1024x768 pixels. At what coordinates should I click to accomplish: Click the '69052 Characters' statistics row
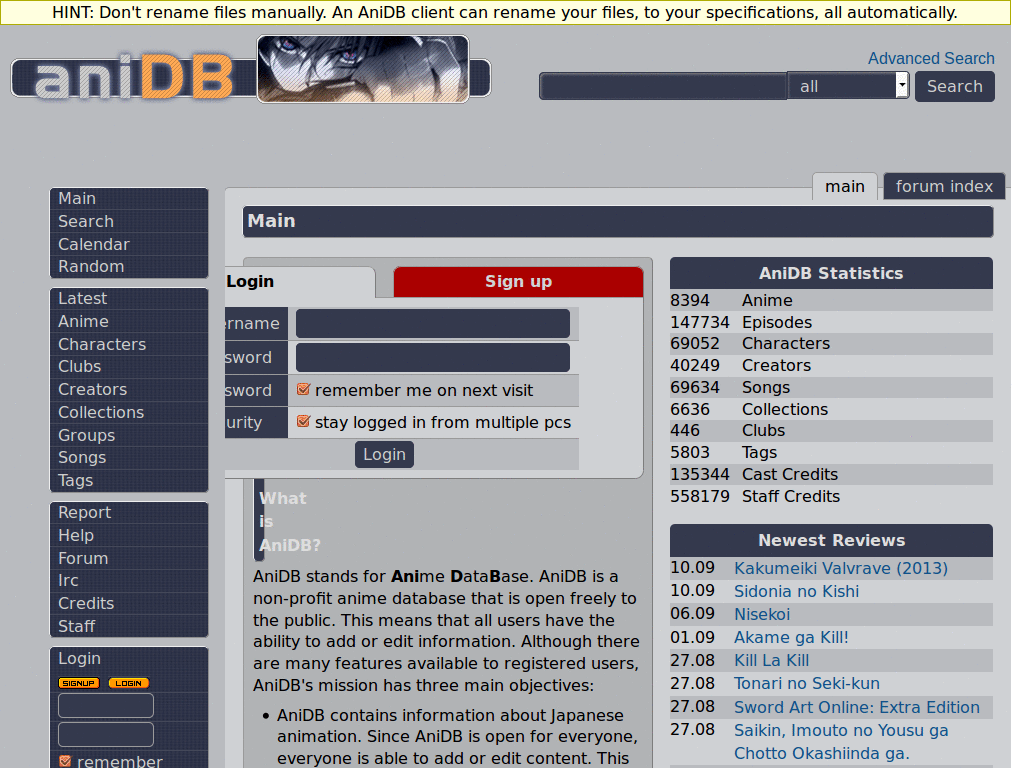coord(831,344)
